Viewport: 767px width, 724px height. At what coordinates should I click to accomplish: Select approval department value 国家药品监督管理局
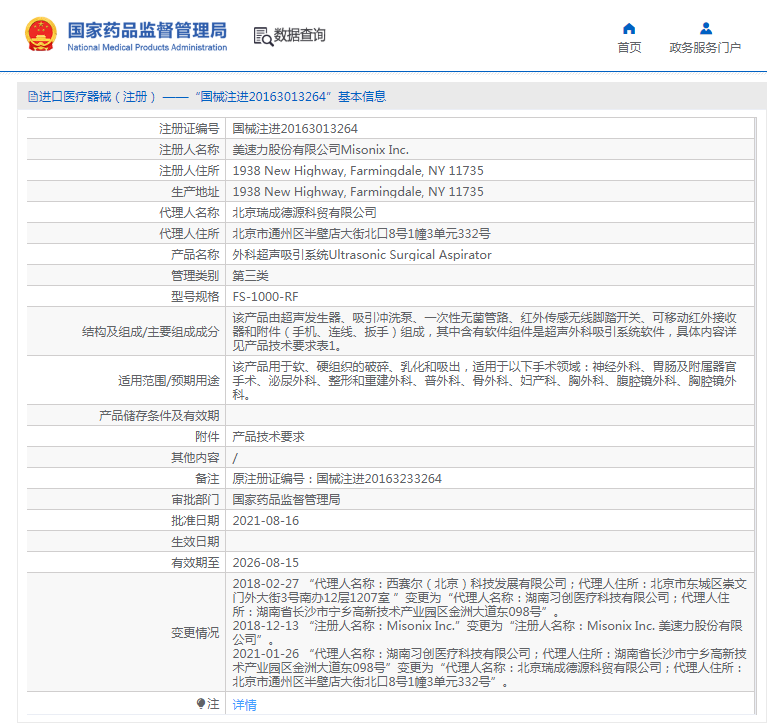[x=286, y=500]
